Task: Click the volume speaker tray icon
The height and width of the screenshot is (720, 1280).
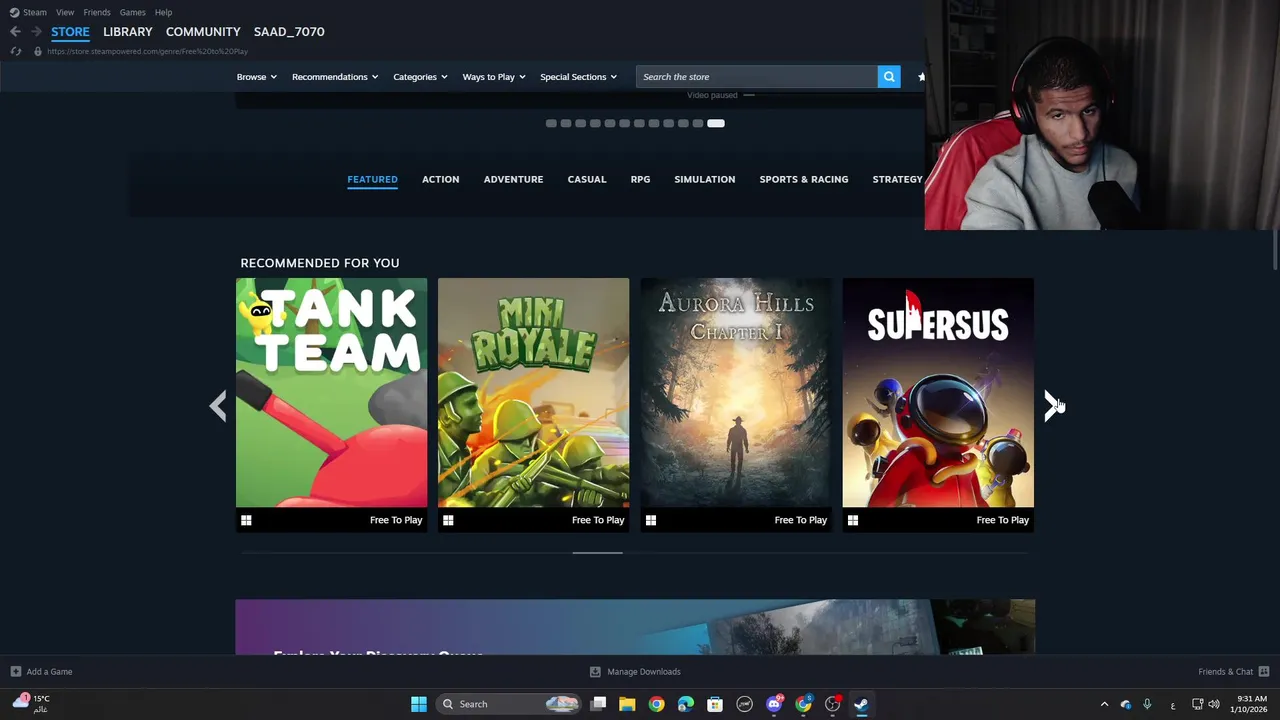Action: click(1214, 704)
